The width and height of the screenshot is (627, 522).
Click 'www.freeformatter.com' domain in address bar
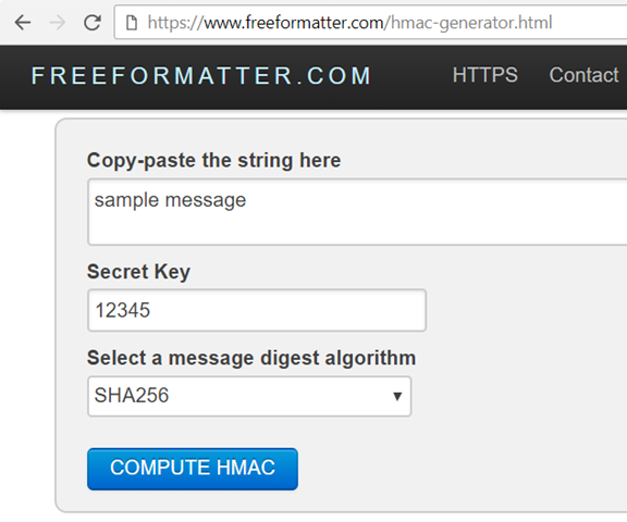(x=291, y=22)
